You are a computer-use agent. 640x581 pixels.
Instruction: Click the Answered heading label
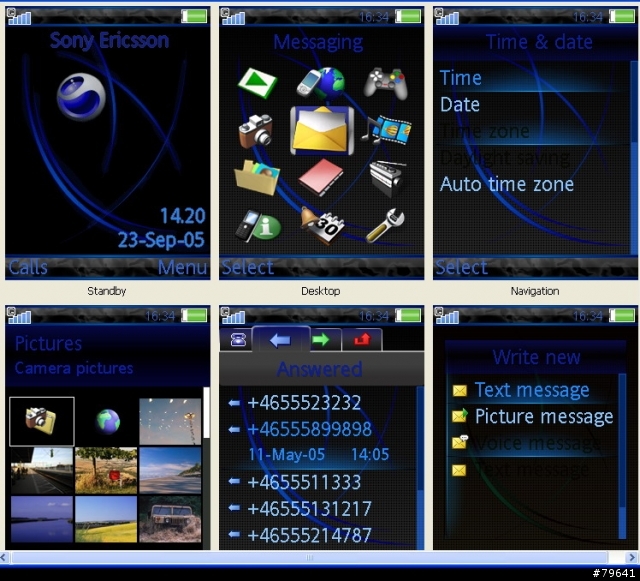pos(320,369)
